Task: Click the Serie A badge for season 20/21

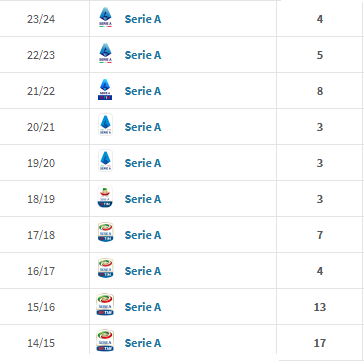Action: 105,125
